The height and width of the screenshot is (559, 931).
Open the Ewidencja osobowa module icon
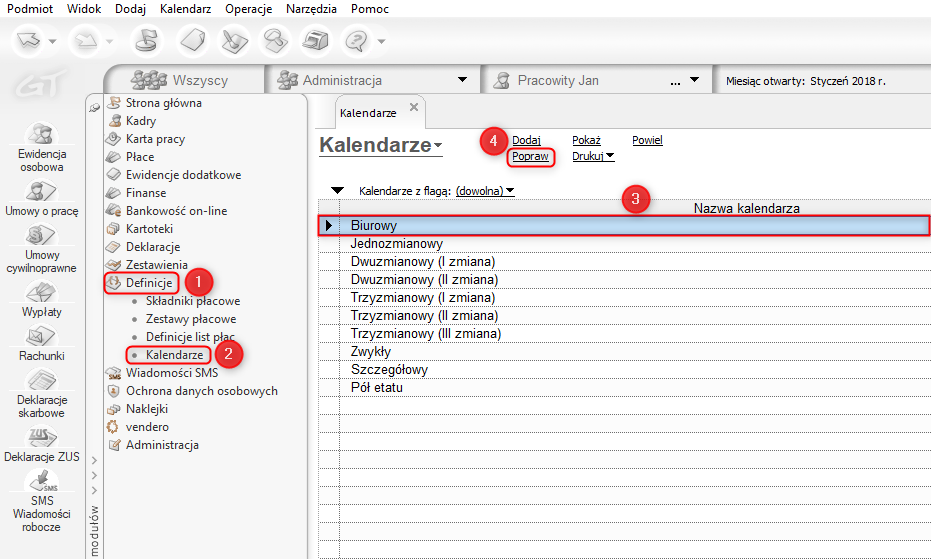click(x=42, y=134)
